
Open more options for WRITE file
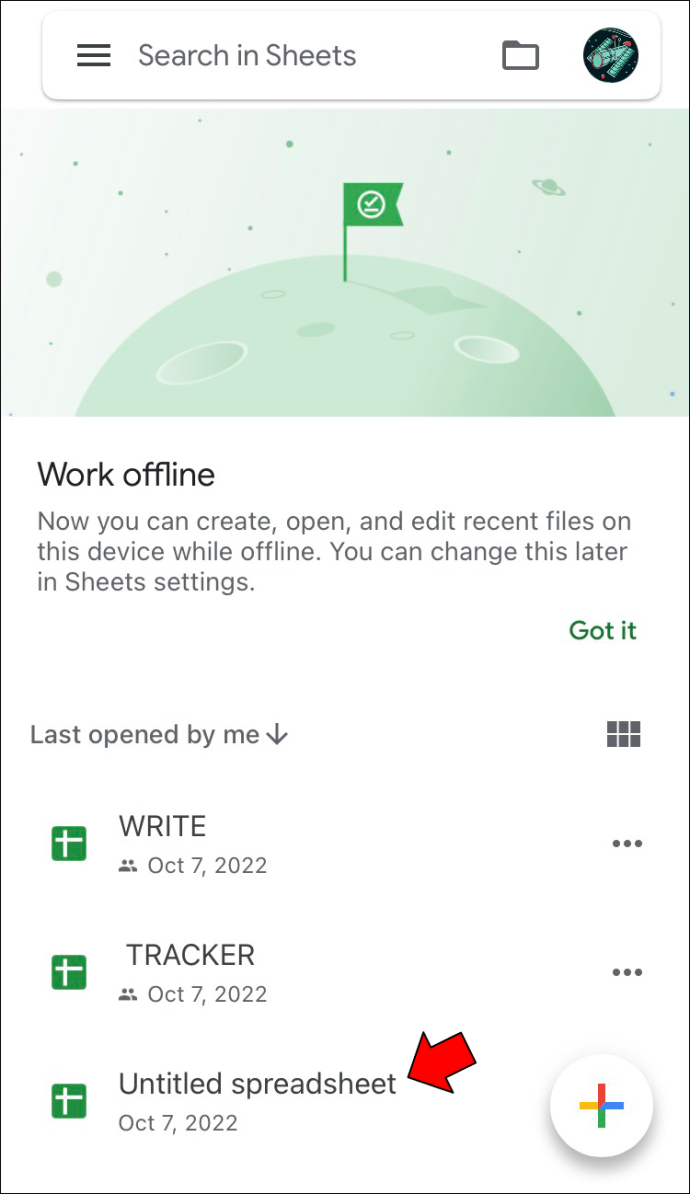click(627, 844)
